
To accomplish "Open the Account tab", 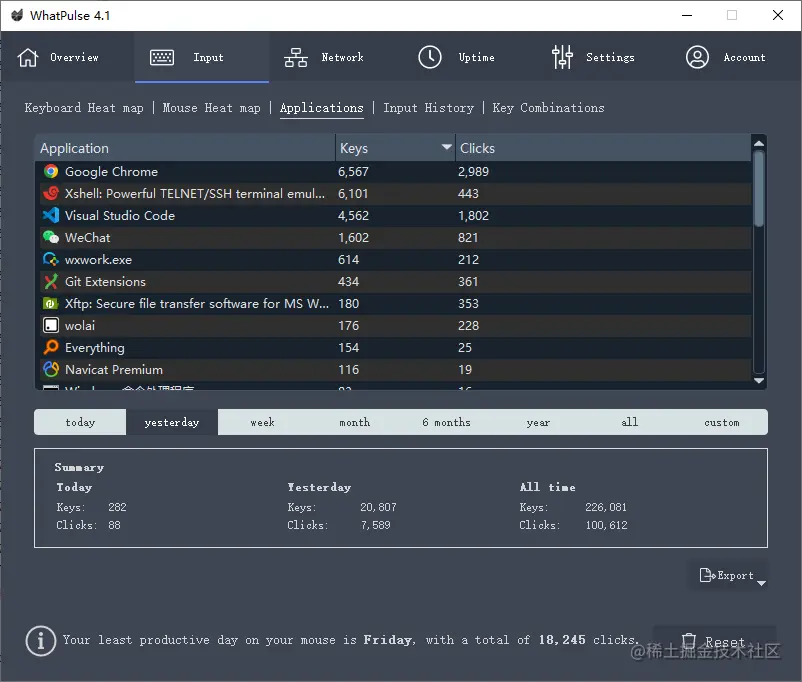I will (735, 57).
